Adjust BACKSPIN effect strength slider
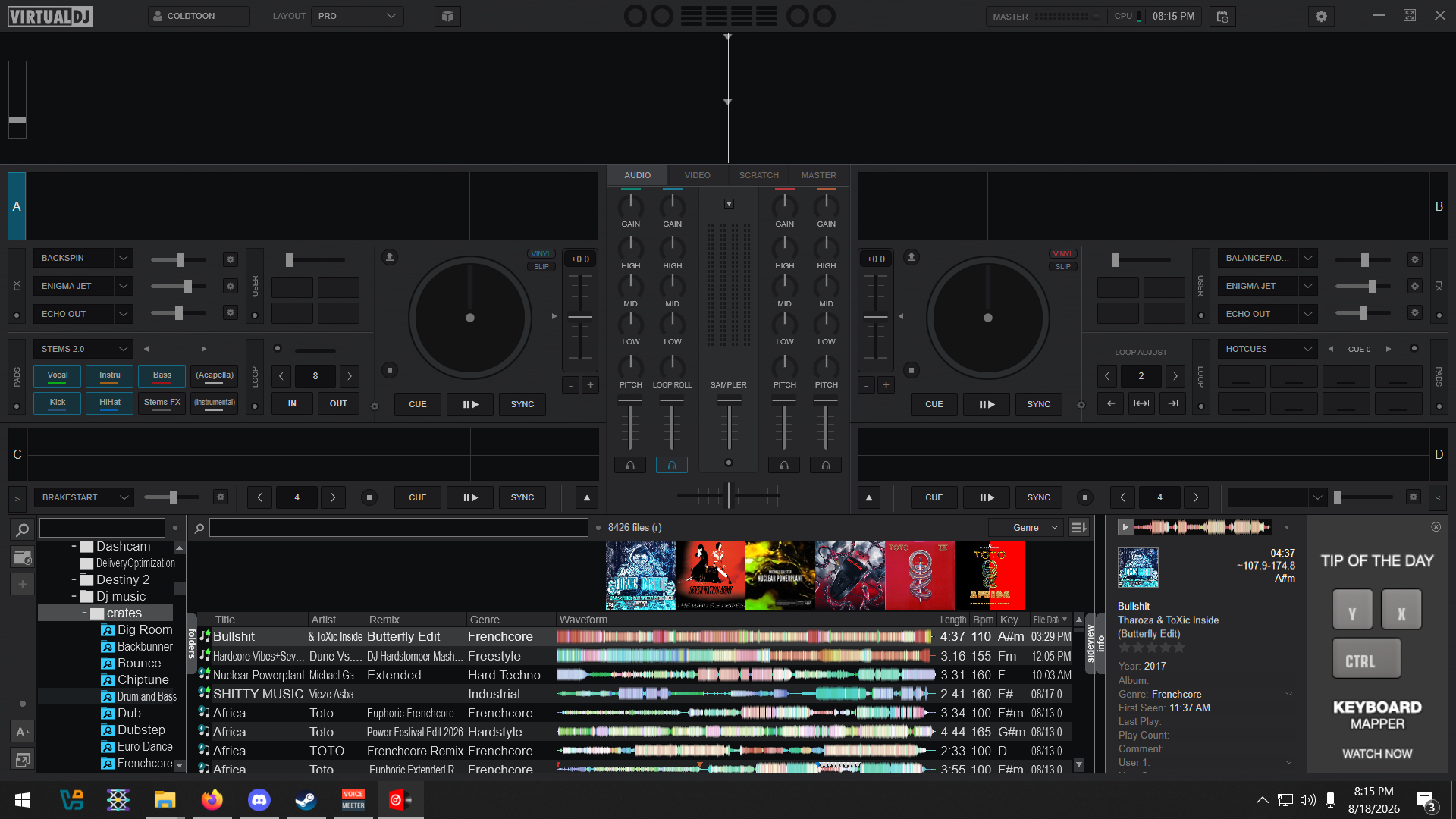The height and width of the screenshot is (819, 1456). click(x=180, y=259)
